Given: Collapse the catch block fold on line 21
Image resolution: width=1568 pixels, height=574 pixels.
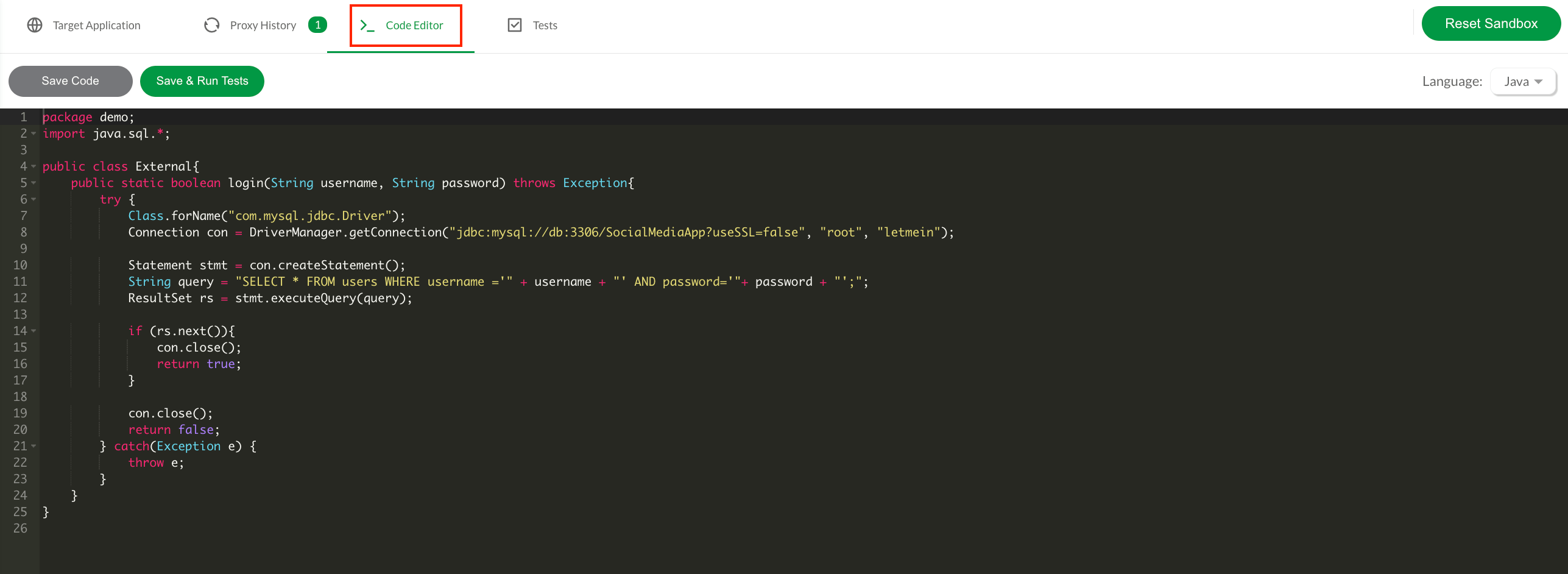Looking at the screenshot, I should coord(34,446).
